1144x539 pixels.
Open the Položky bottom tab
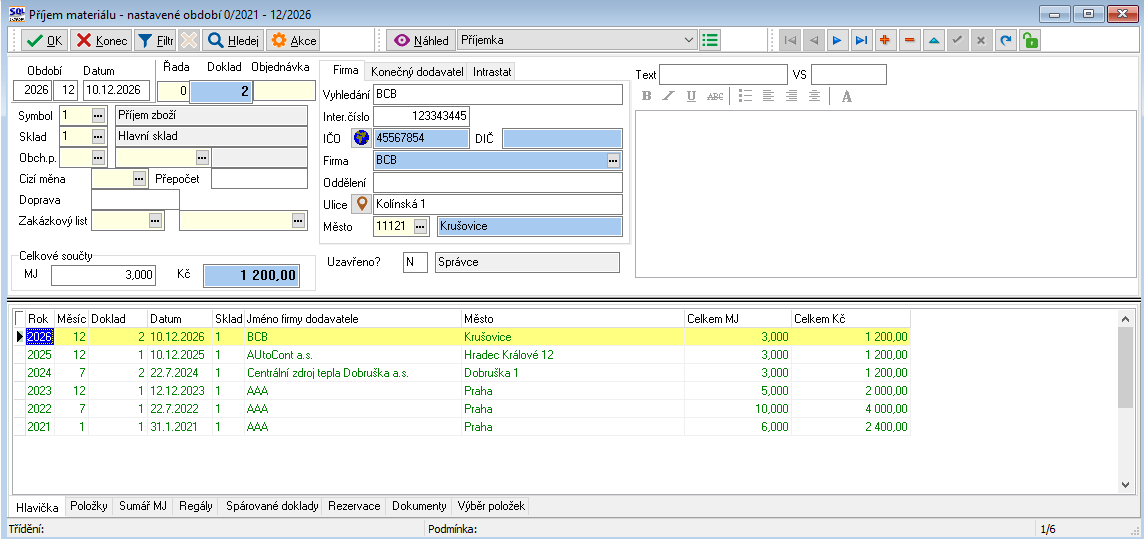pyautogui.click(x=90, y=505)
